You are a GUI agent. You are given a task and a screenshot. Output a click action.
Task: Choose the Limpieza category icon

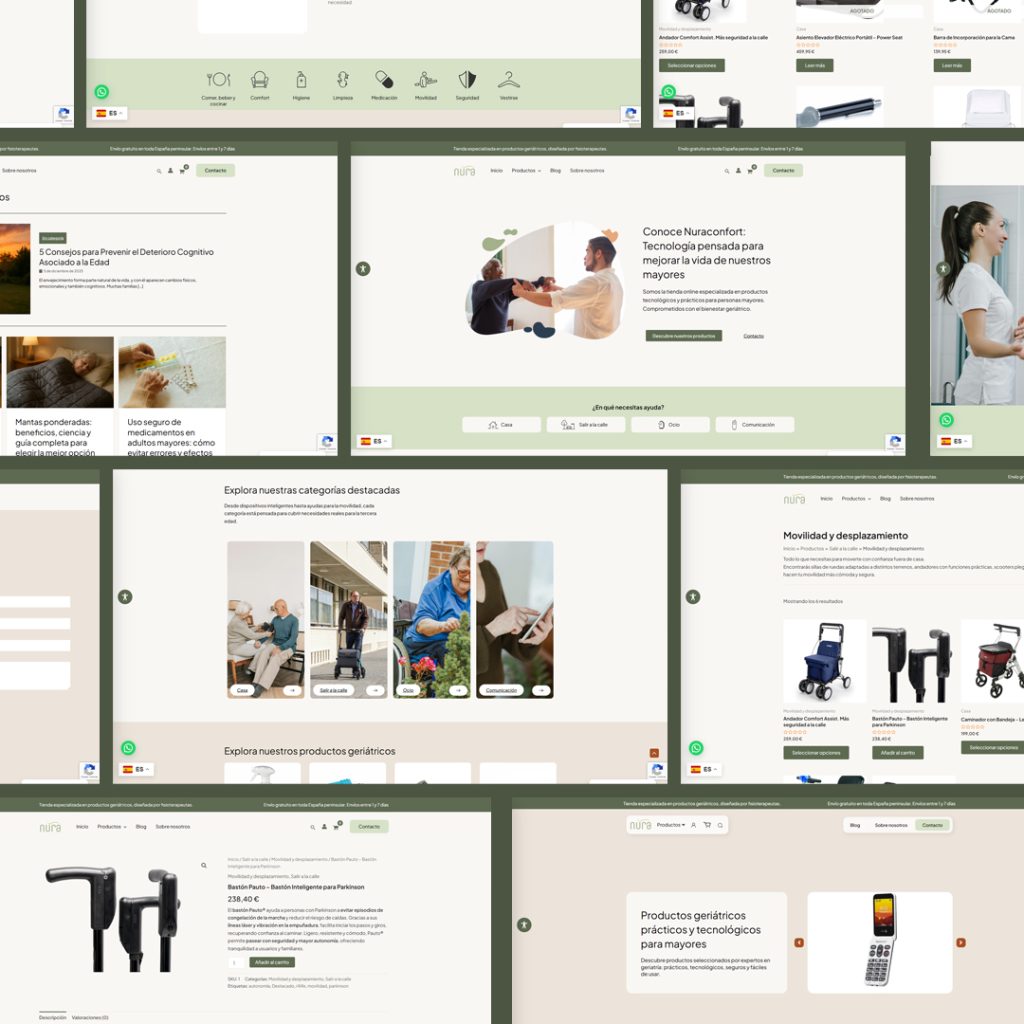[x=343, y=80]
